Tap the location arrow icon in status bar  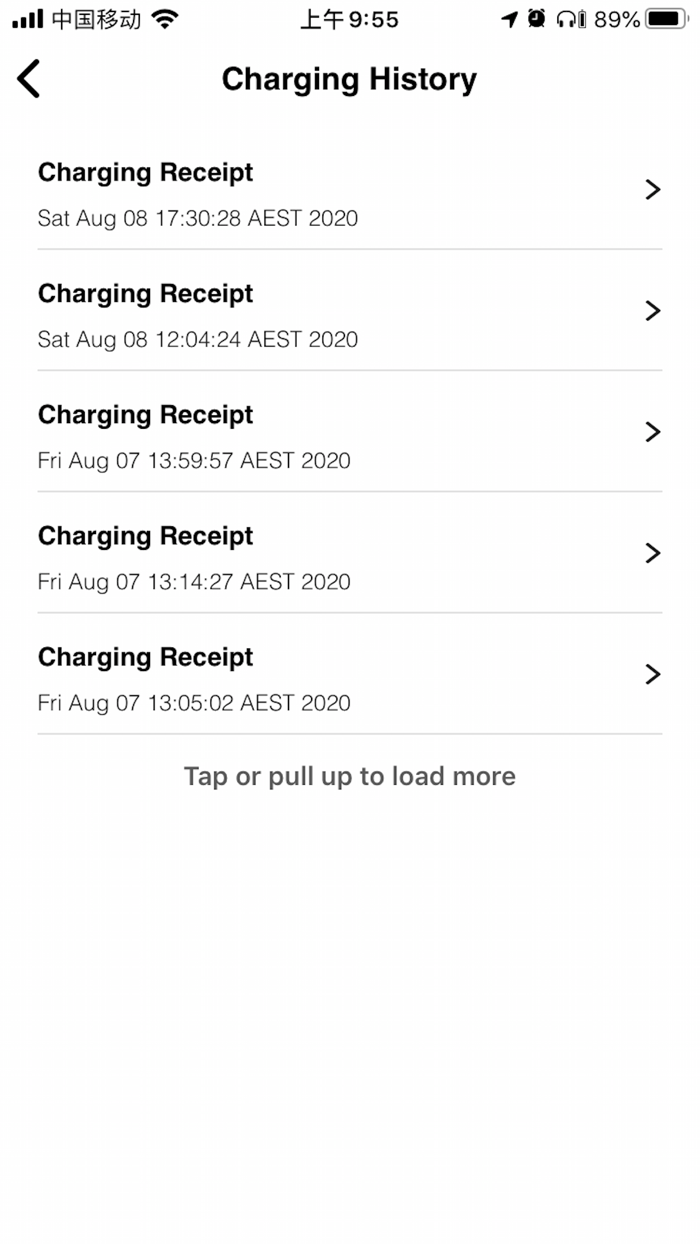point(511,17)
